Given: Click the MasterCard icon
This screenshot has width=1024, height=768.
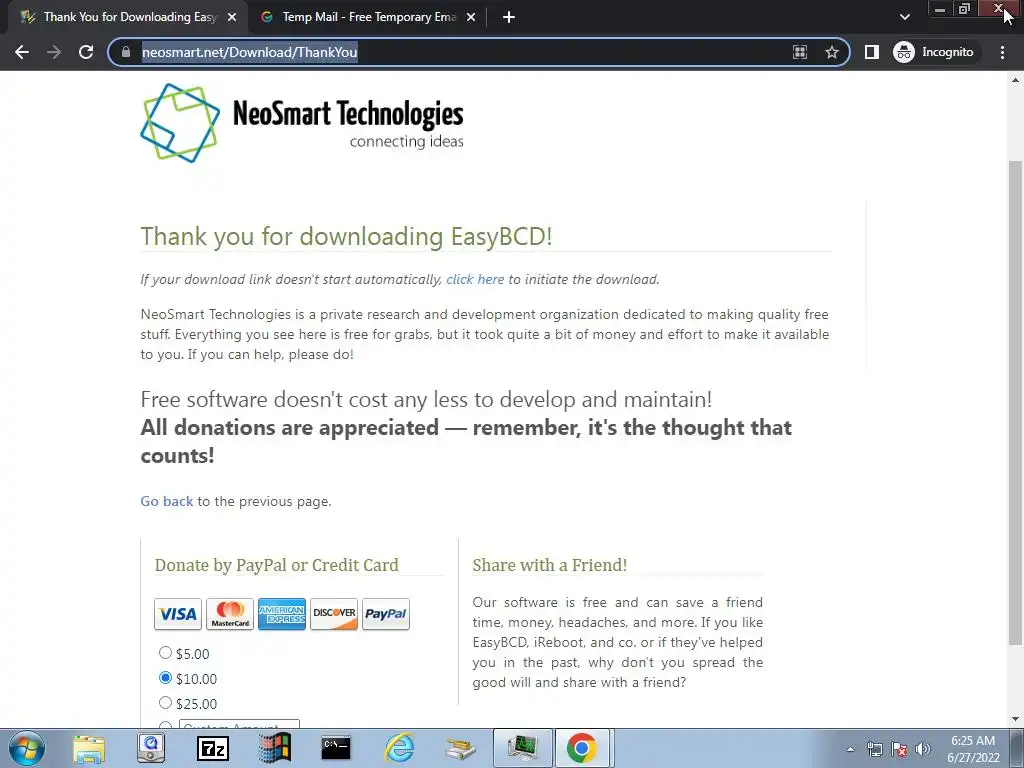Looking at the screenshot, I should click(230, 614).
